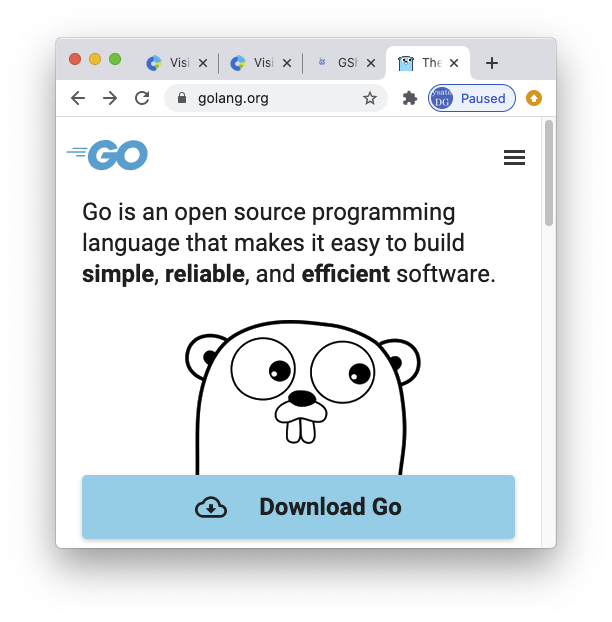
Task: Click the Download Go button
Action: (x=298, y=507)
